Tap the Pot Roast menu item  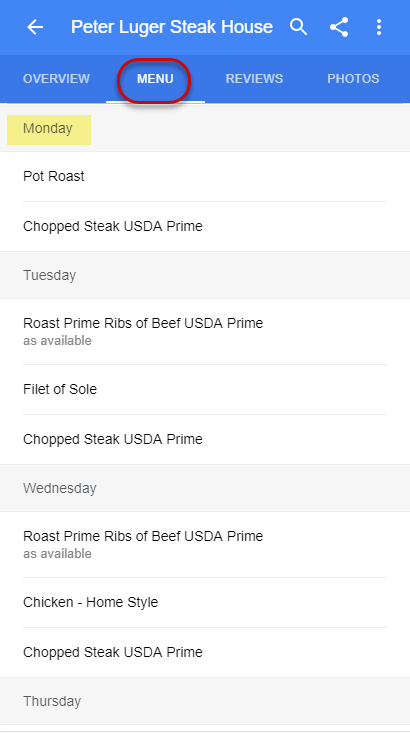coord(205,177)
